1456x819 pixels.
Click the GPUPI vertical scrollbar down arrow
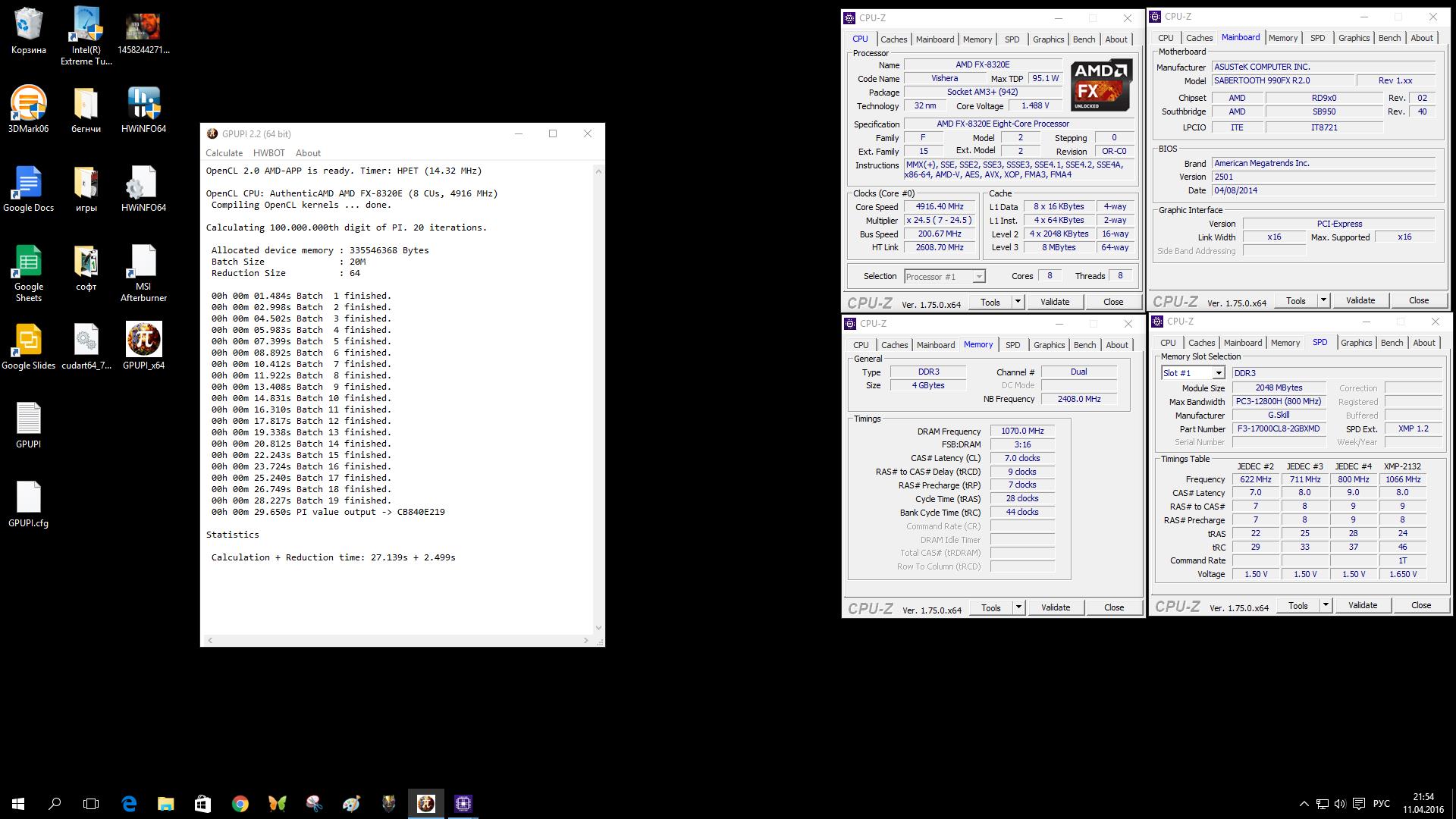598,628
